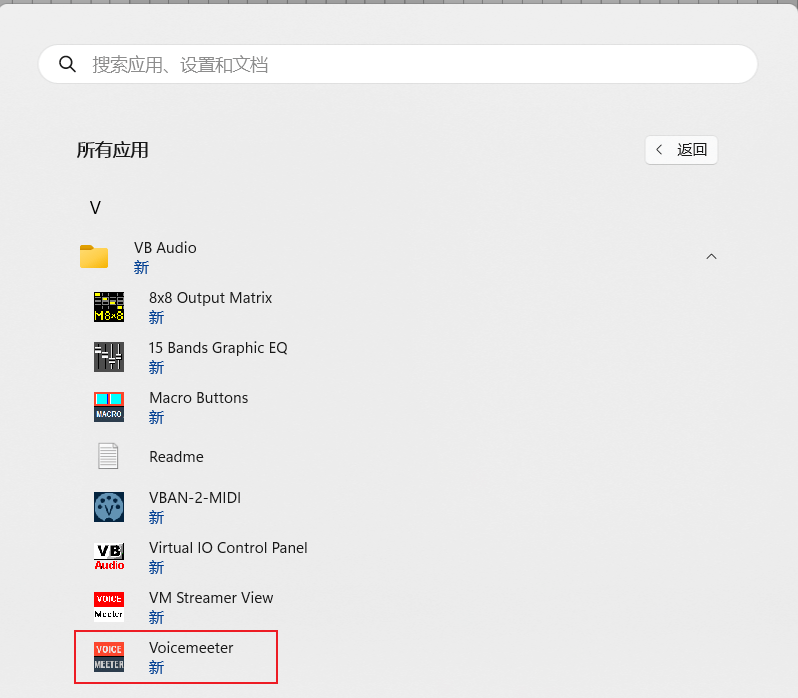Image resolution: width=798 pixels, height=698 pixels.
Task: Select the Macro Buttons text label
Action: coord(198,398)
